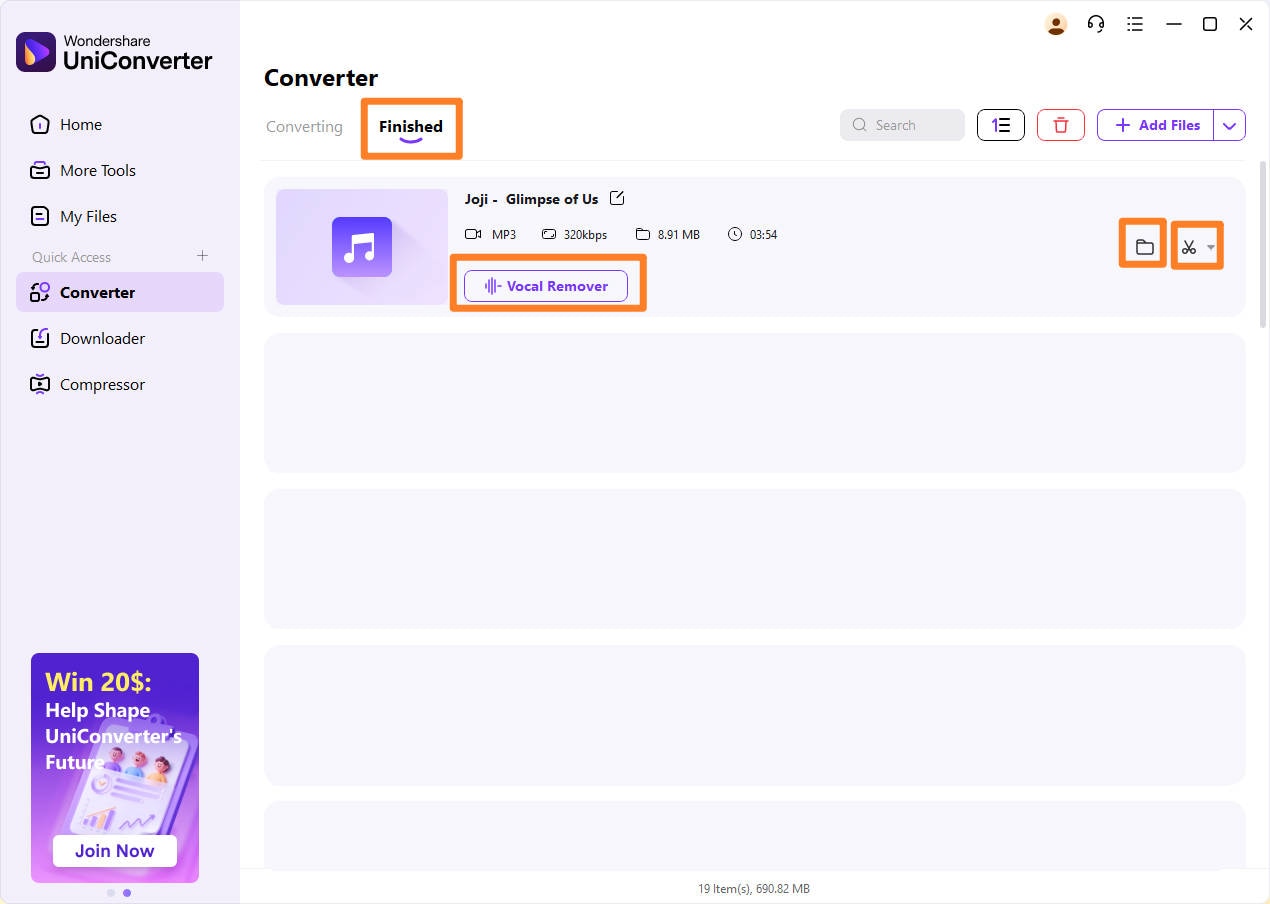Viewport: 1270px width, 904px height.
Task: Open the Home page
Action: click(120, 125)
